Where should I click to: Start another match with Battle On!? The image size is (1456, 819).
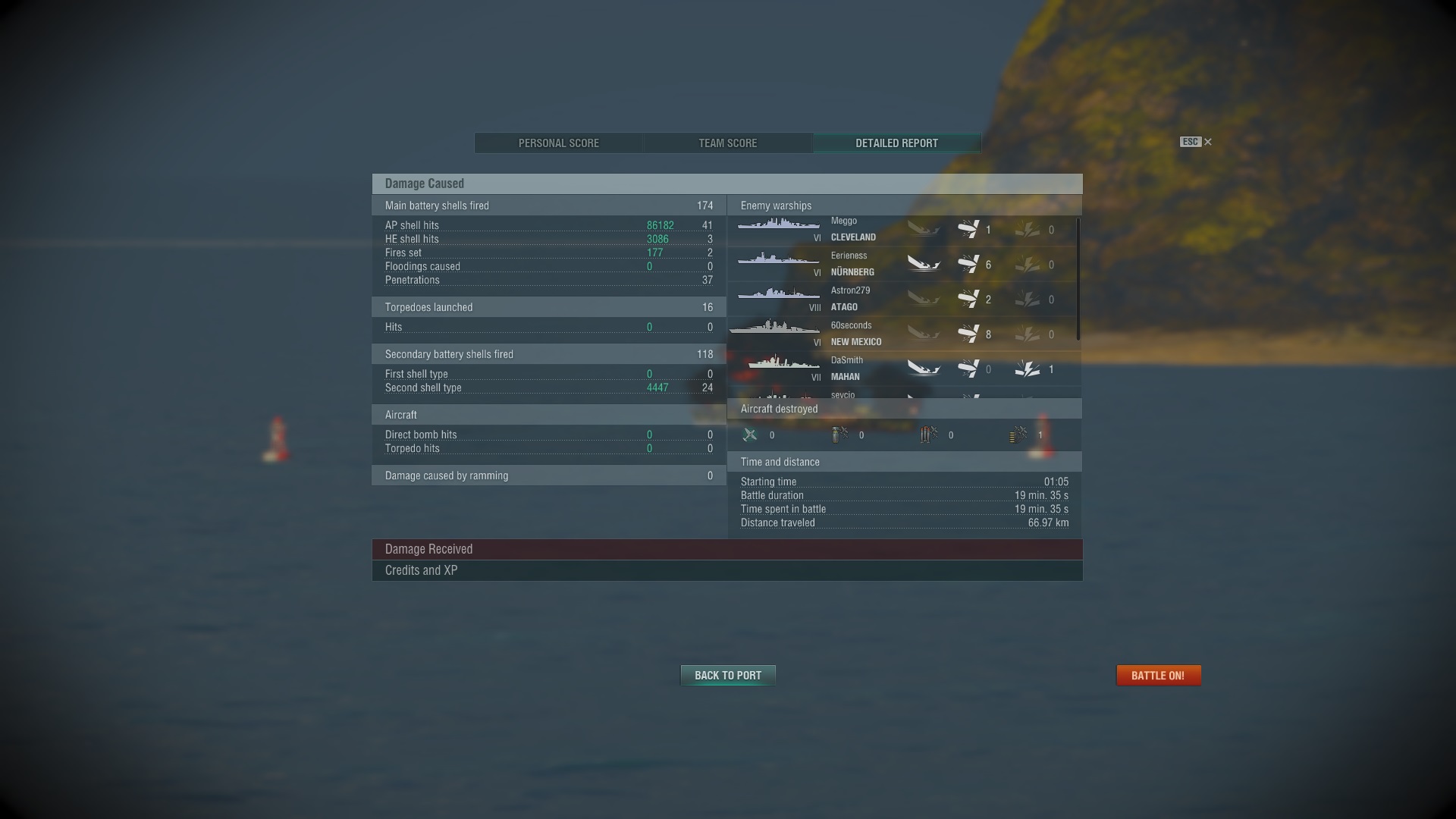(1159, 676)
